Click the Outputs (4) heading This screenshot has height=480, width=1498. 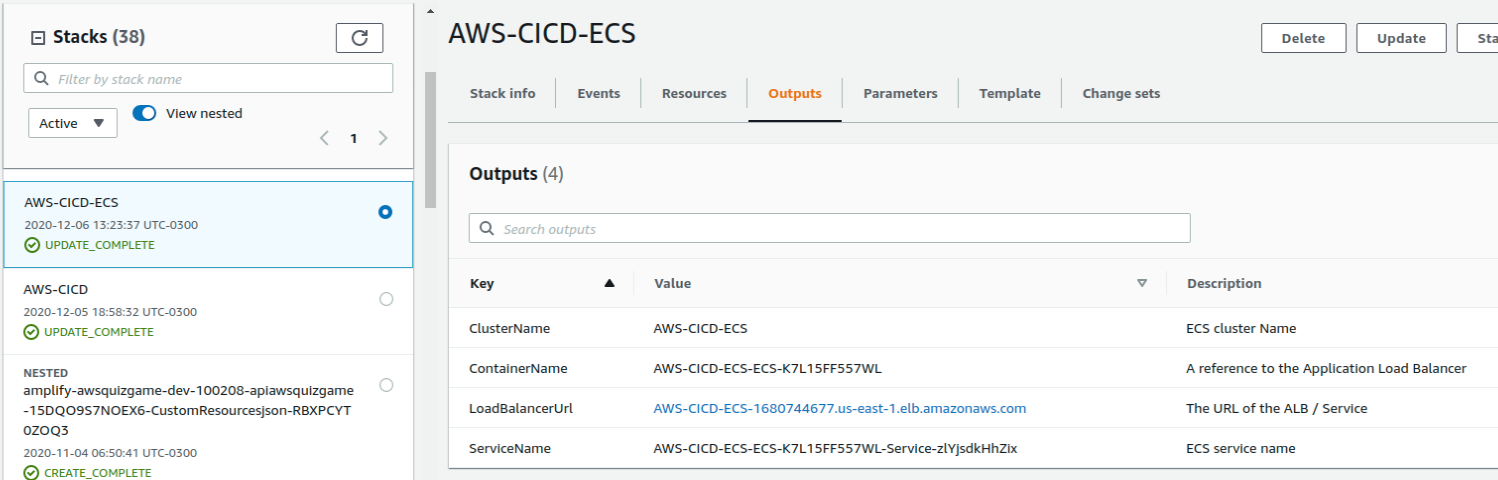pyautogui.click(x=516, y=174)
